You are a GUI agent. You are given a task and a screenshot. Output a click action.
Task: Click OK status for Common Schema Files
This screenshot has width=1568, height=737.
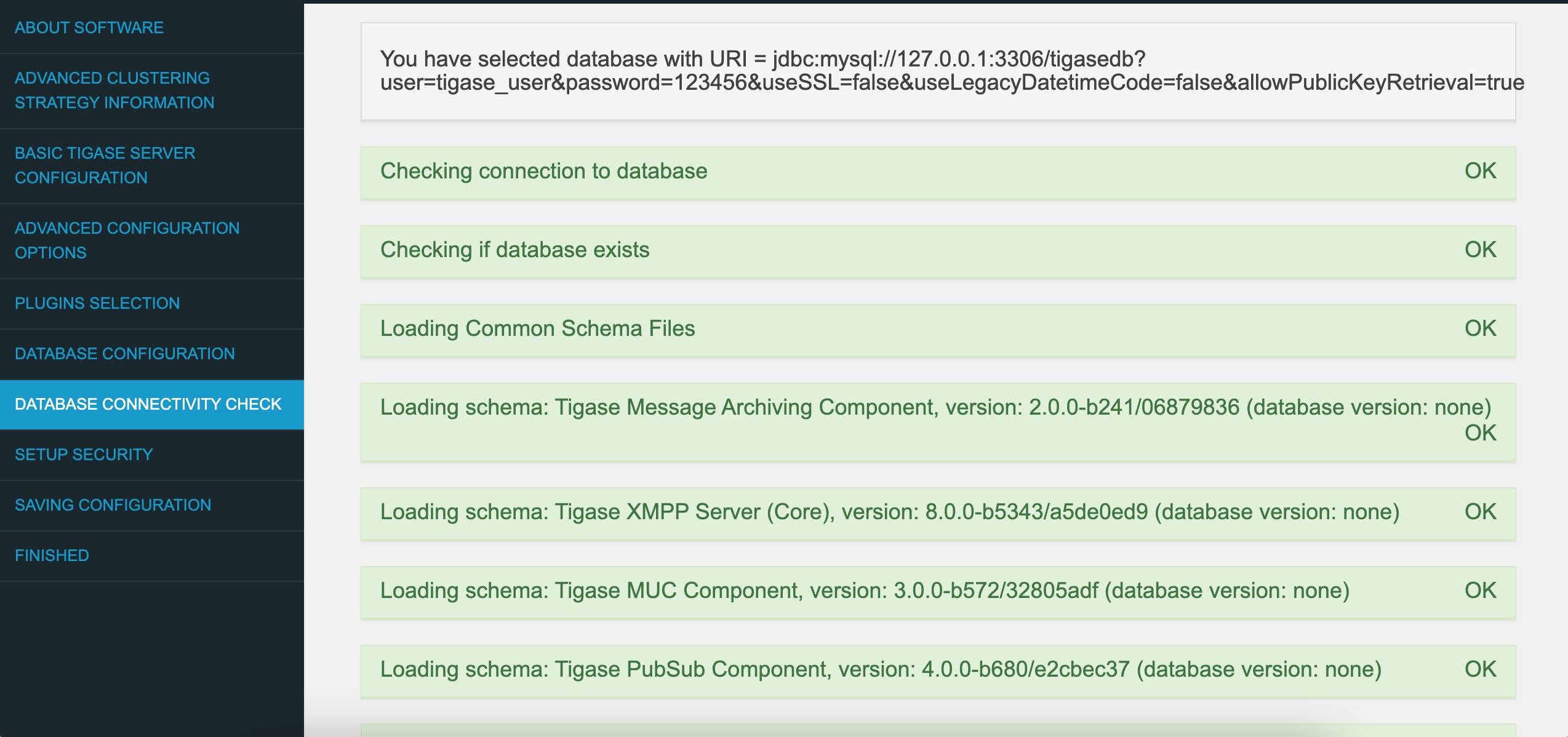(1480, 329)
